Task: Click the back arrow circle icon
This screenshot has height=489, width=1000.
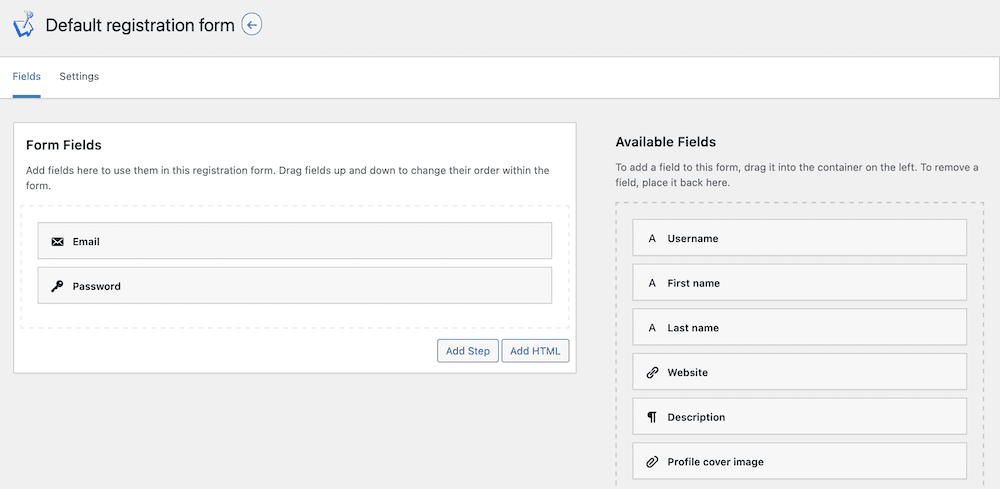Action: [252, 26]
